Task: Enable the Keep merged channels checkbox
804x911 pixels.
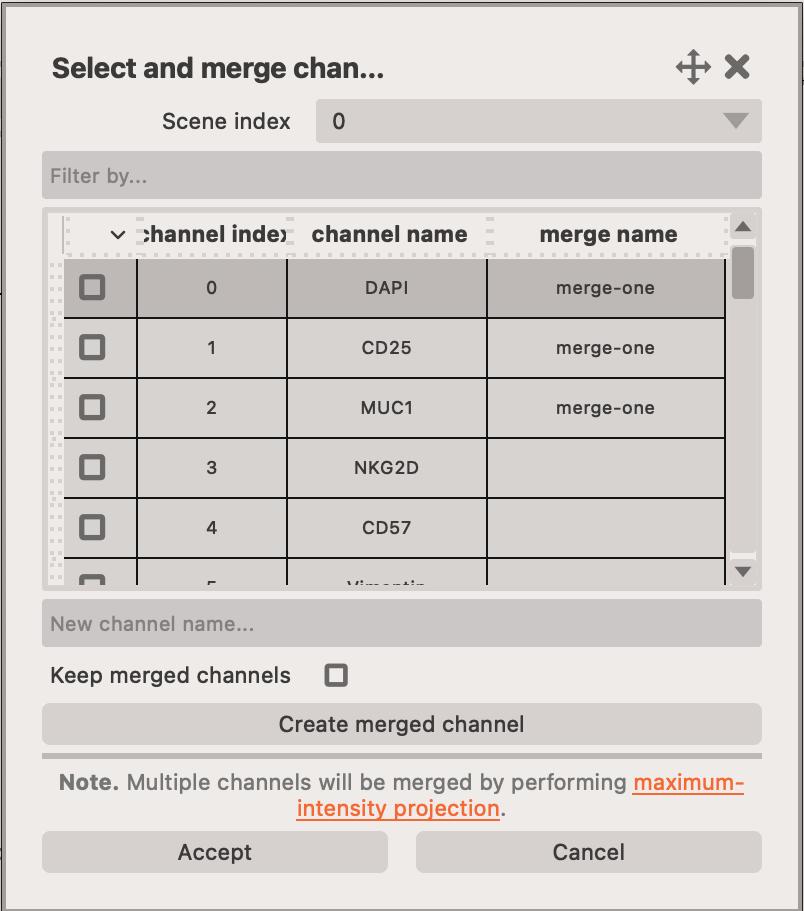Action: pyautogui.click(x=336, y=676)
